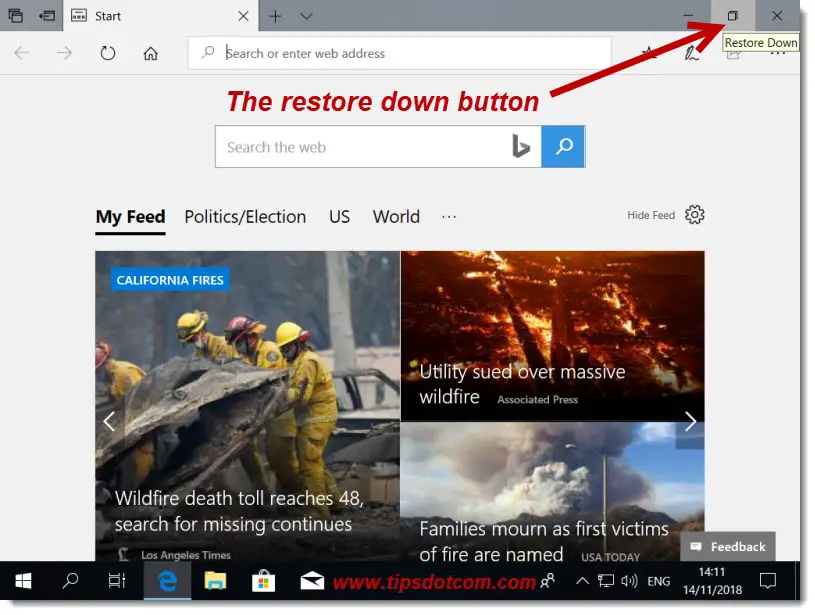815x615 pixels.
Task: Show next carousel slide arrow
Action: 690,421
